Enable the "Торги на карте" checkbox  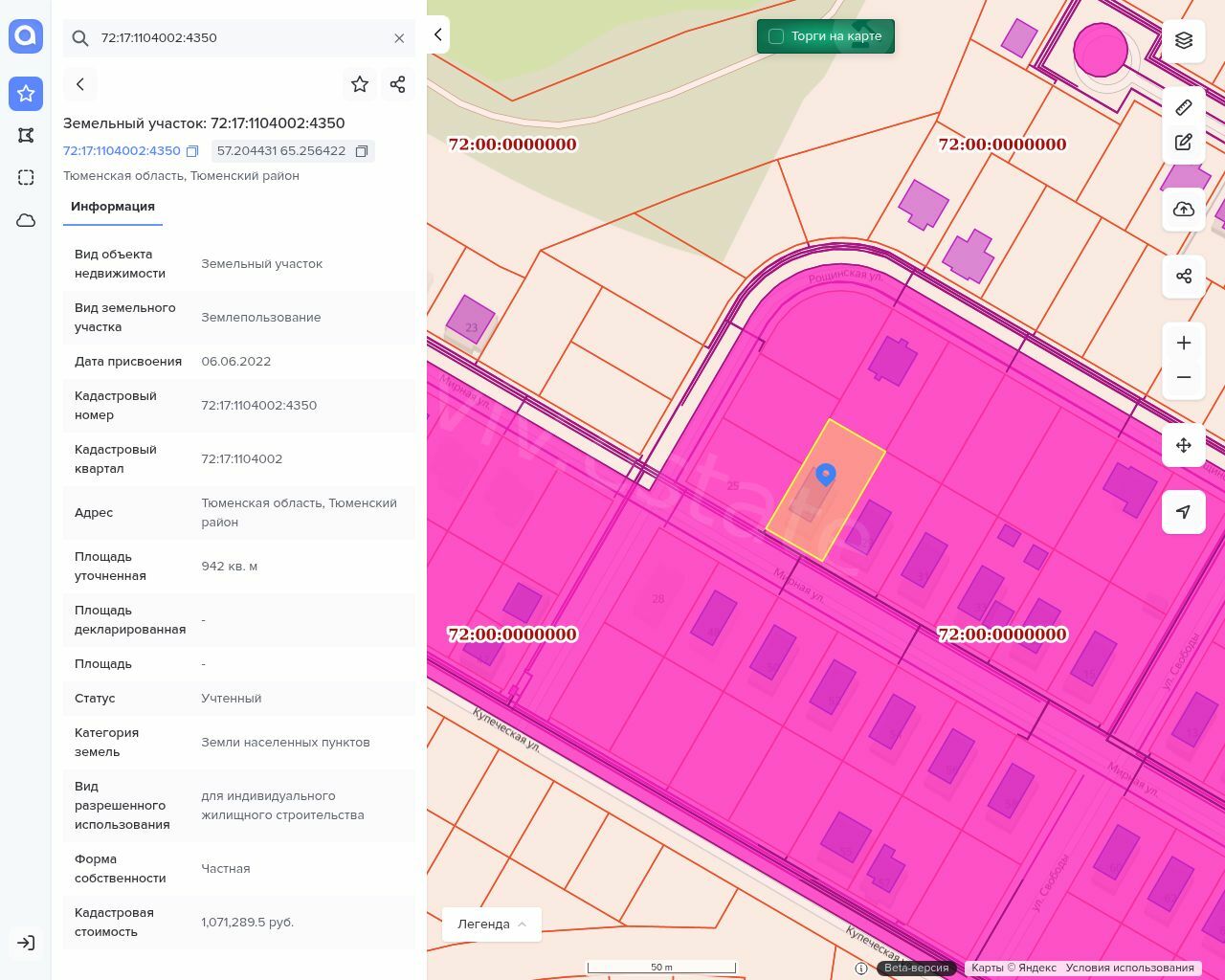pos(776,36)
